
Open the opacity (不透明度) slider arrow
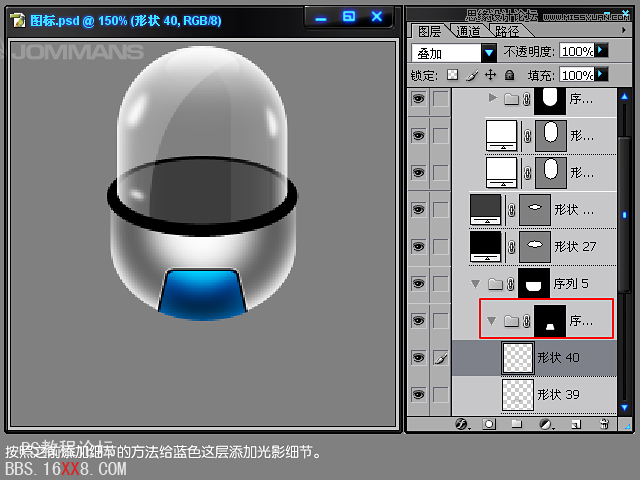click(601, 50)
